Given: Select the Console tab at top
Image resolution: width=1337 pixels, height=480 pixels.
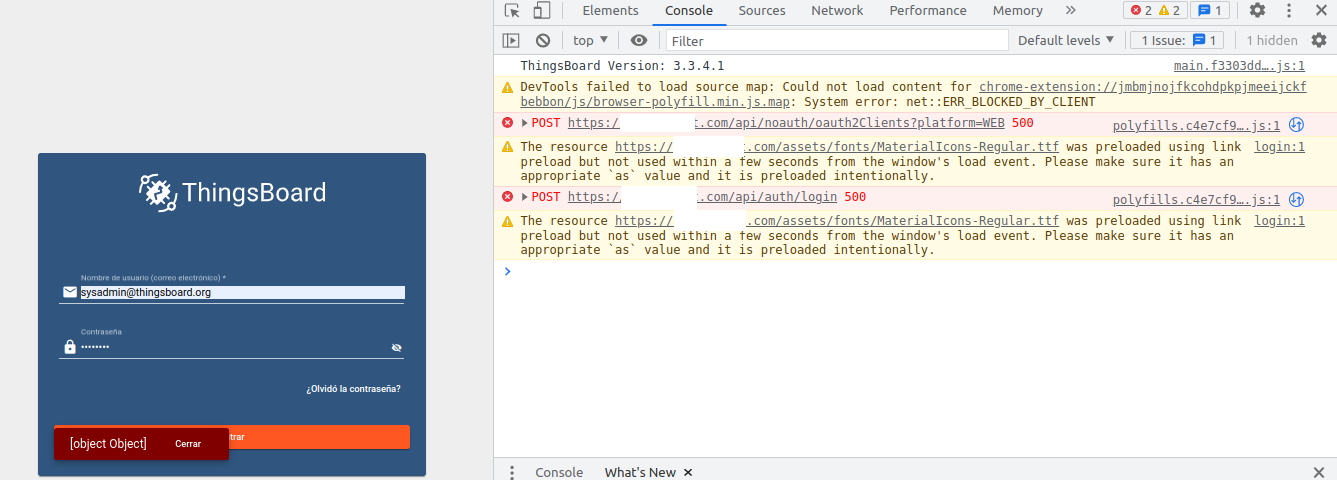Looking at the screenshot, I should point(689,11).
